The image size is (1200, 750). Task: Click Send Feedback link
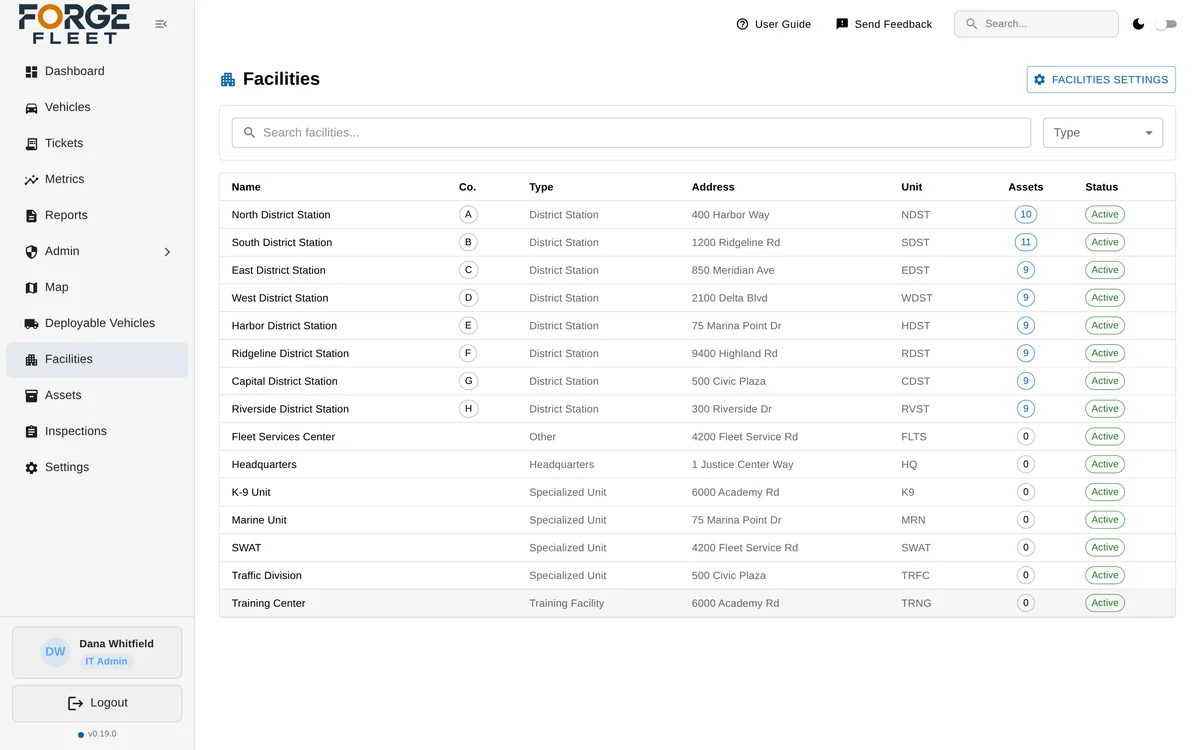(883, 24)
